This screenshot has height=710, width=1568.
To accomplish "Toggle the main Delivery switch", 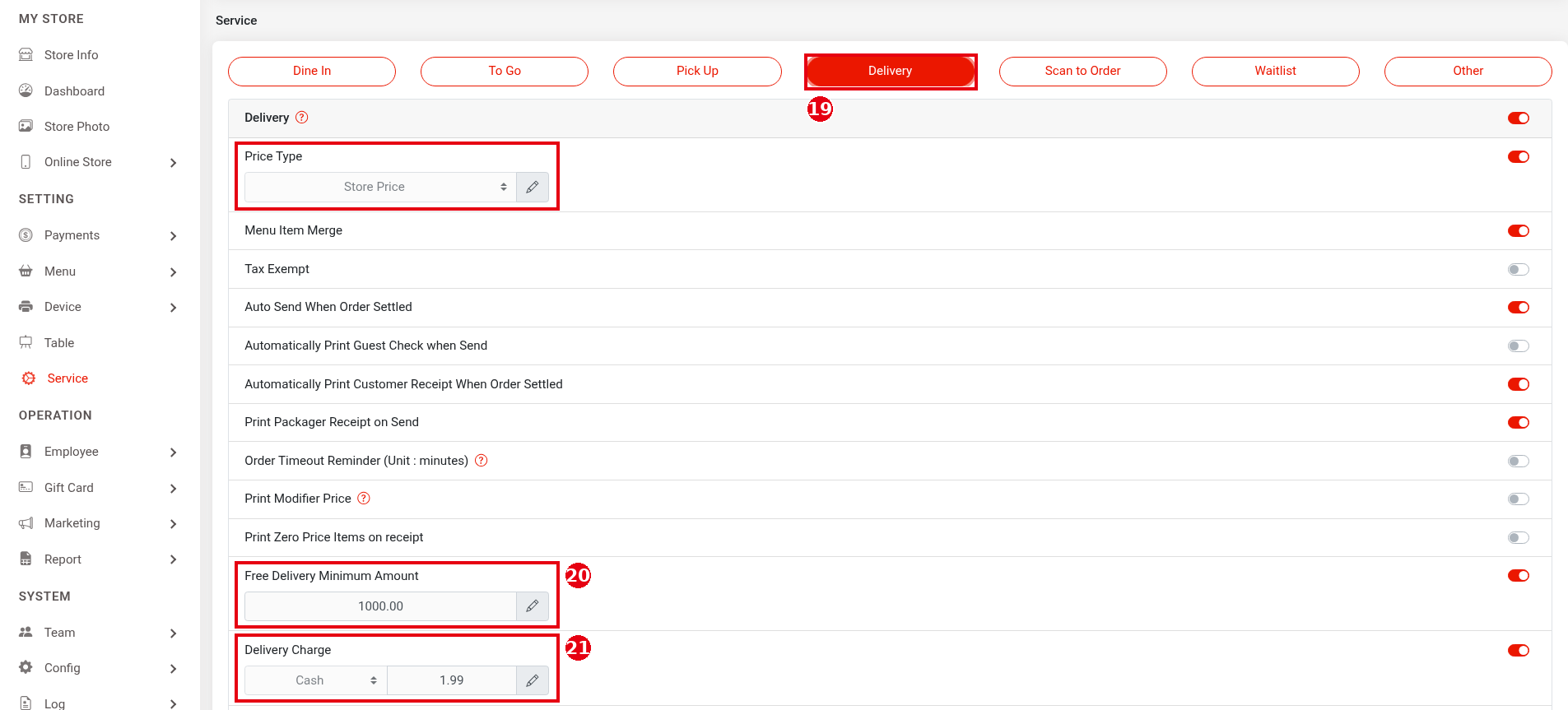I will pos(1519,118).
